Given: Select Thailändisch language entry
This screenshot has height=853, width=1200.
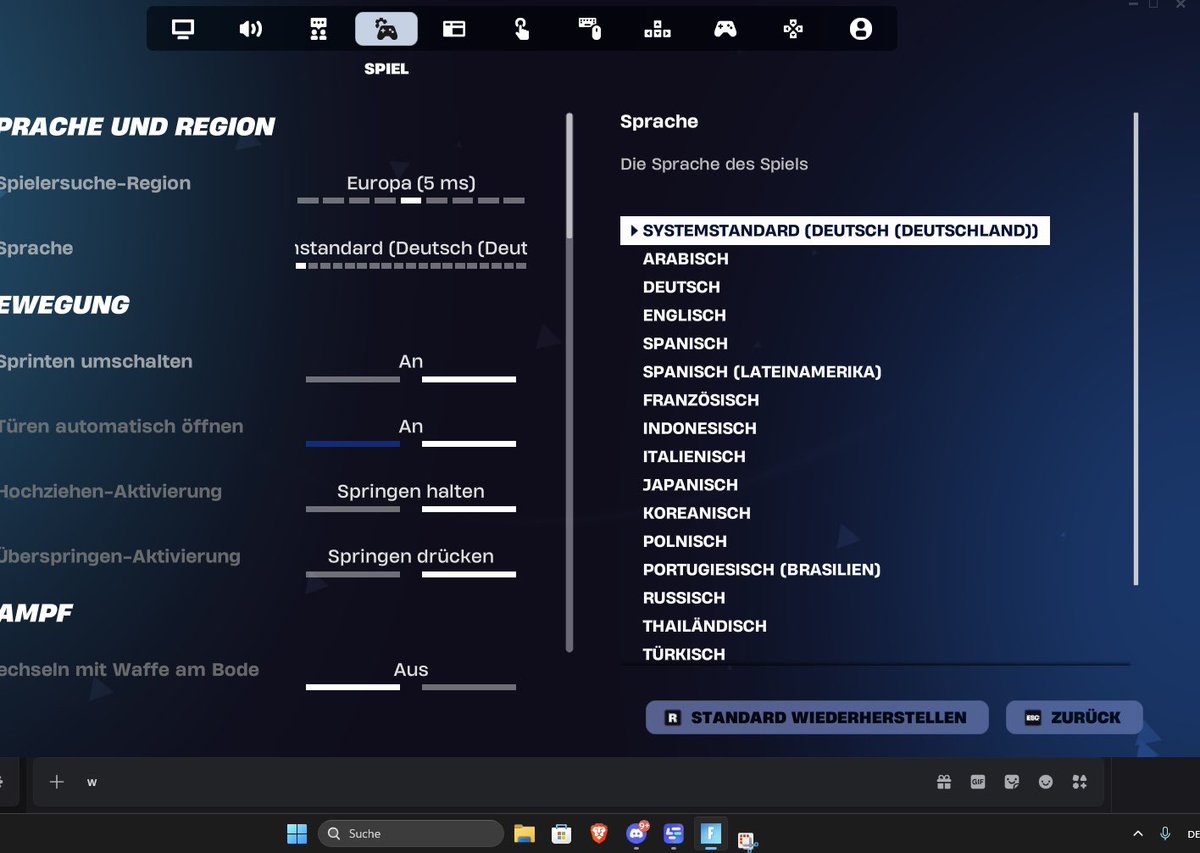Looking at the screenshot, I should (705, 626).
